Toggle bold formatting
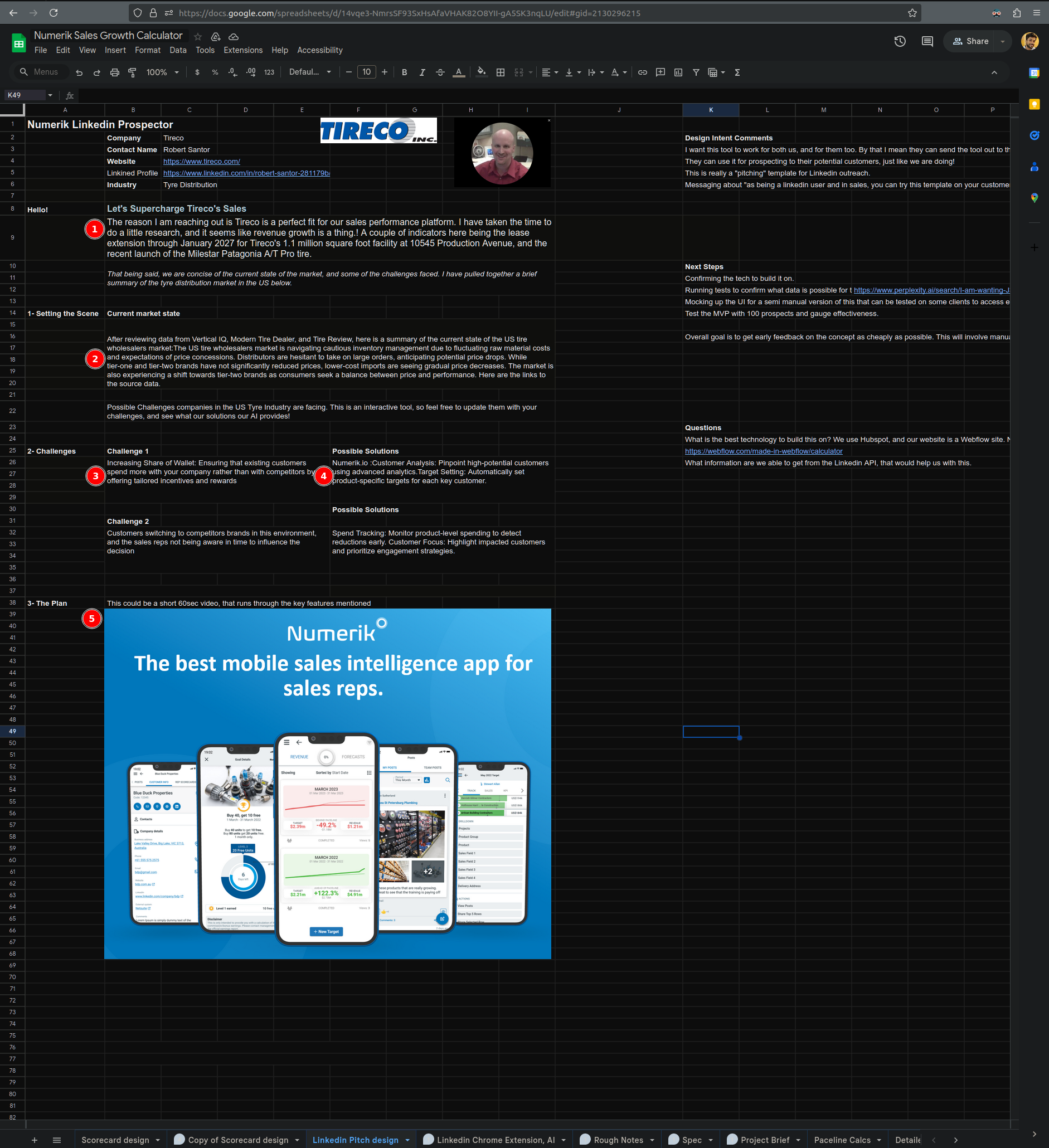This screenshot has height=1148, width=1049. 404,72
